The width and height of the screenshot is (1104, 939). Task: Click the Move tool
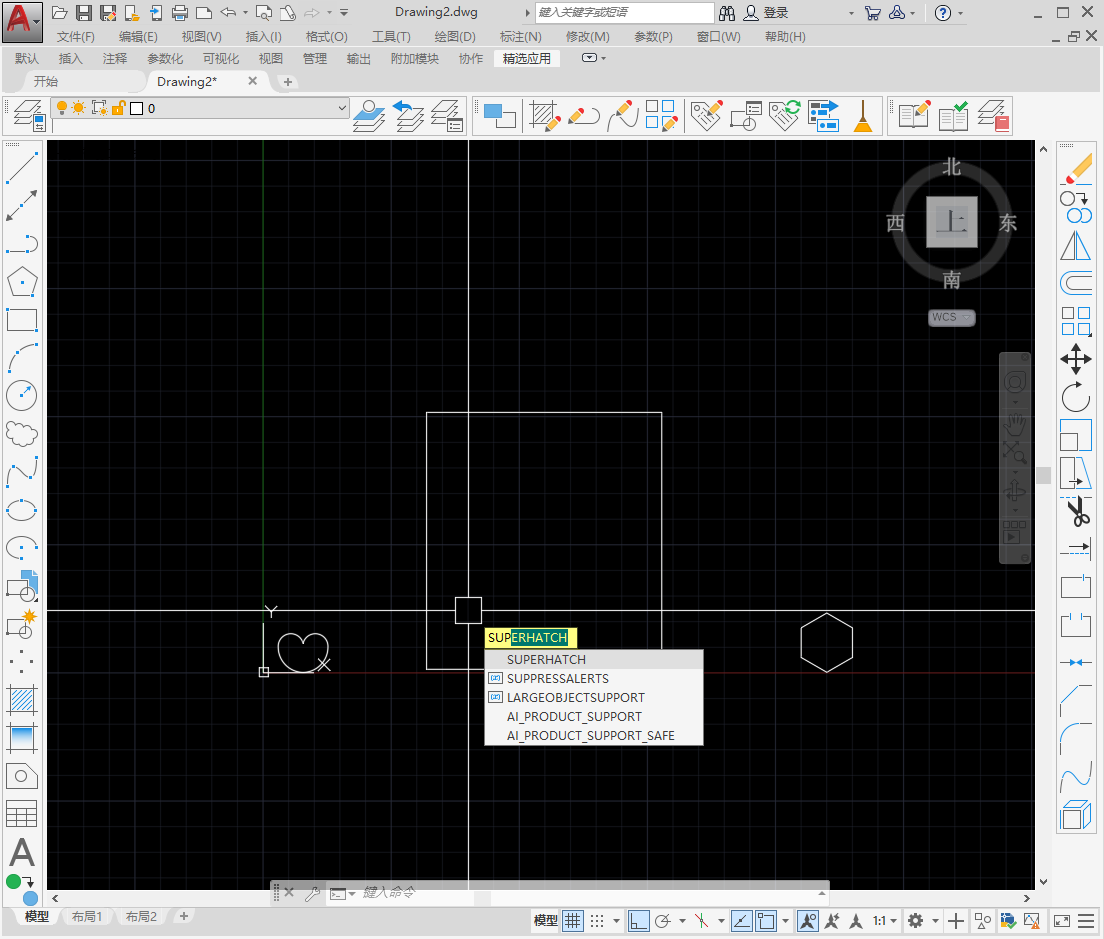coord(1076,359)
